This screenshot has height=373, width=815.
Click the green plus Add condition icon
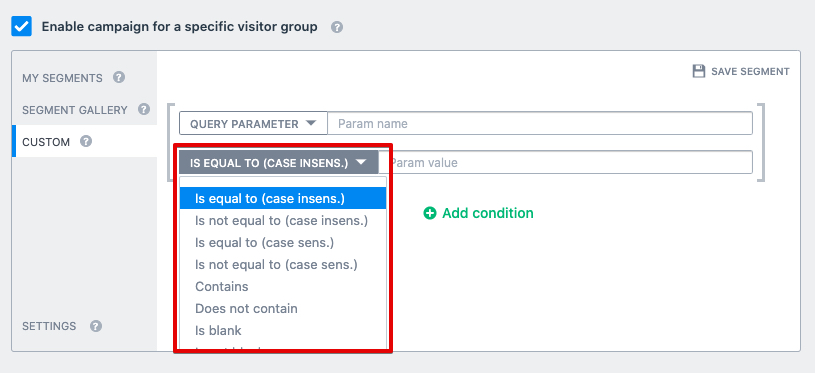coord(430,213)
